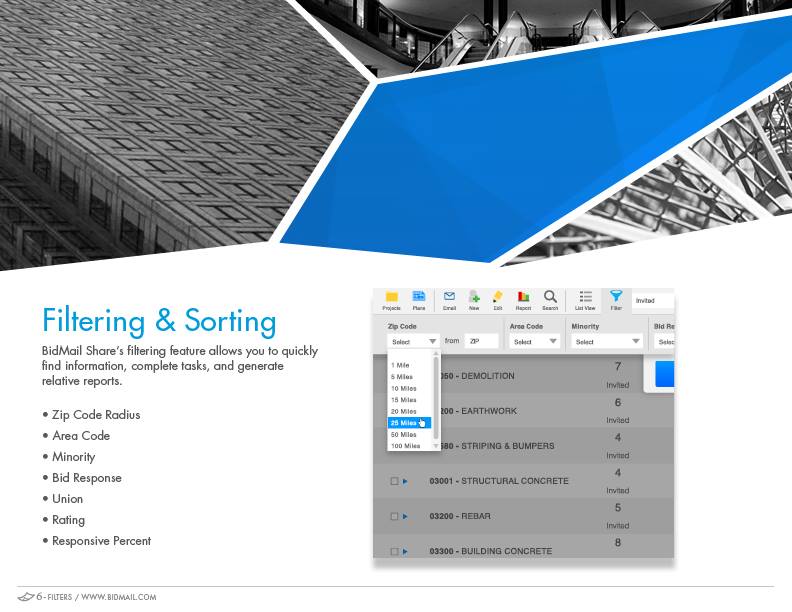Screen dimensions: 792x612
Task: Choose 50 Miles from radius list
Action: tap(404, 435)
